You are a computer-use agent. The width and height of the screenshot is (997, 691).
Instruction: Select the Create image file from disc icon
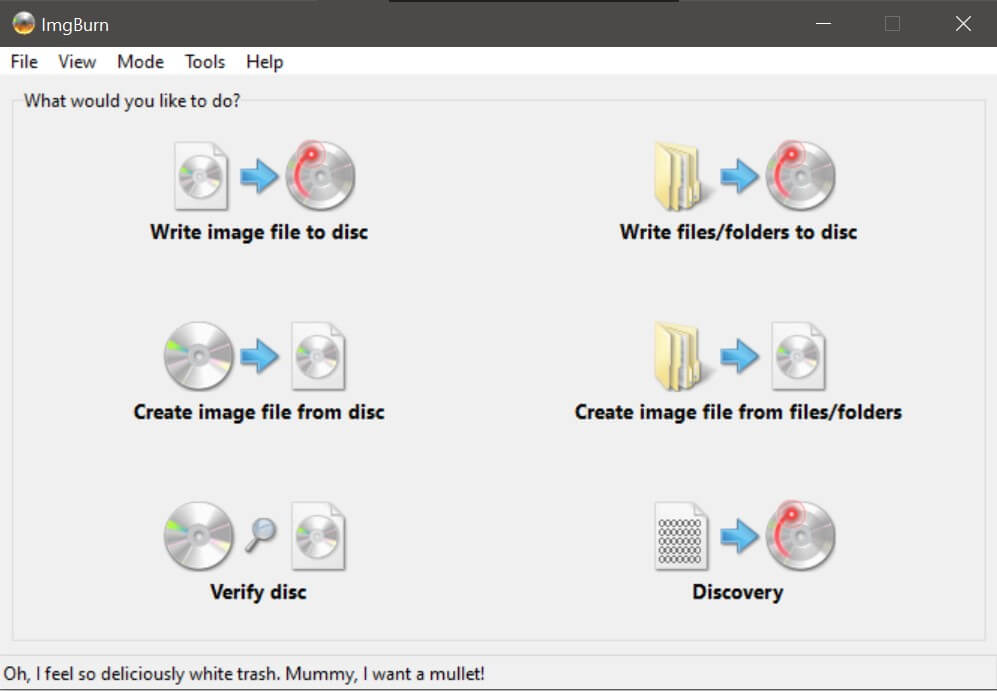(x=256, y=357)
